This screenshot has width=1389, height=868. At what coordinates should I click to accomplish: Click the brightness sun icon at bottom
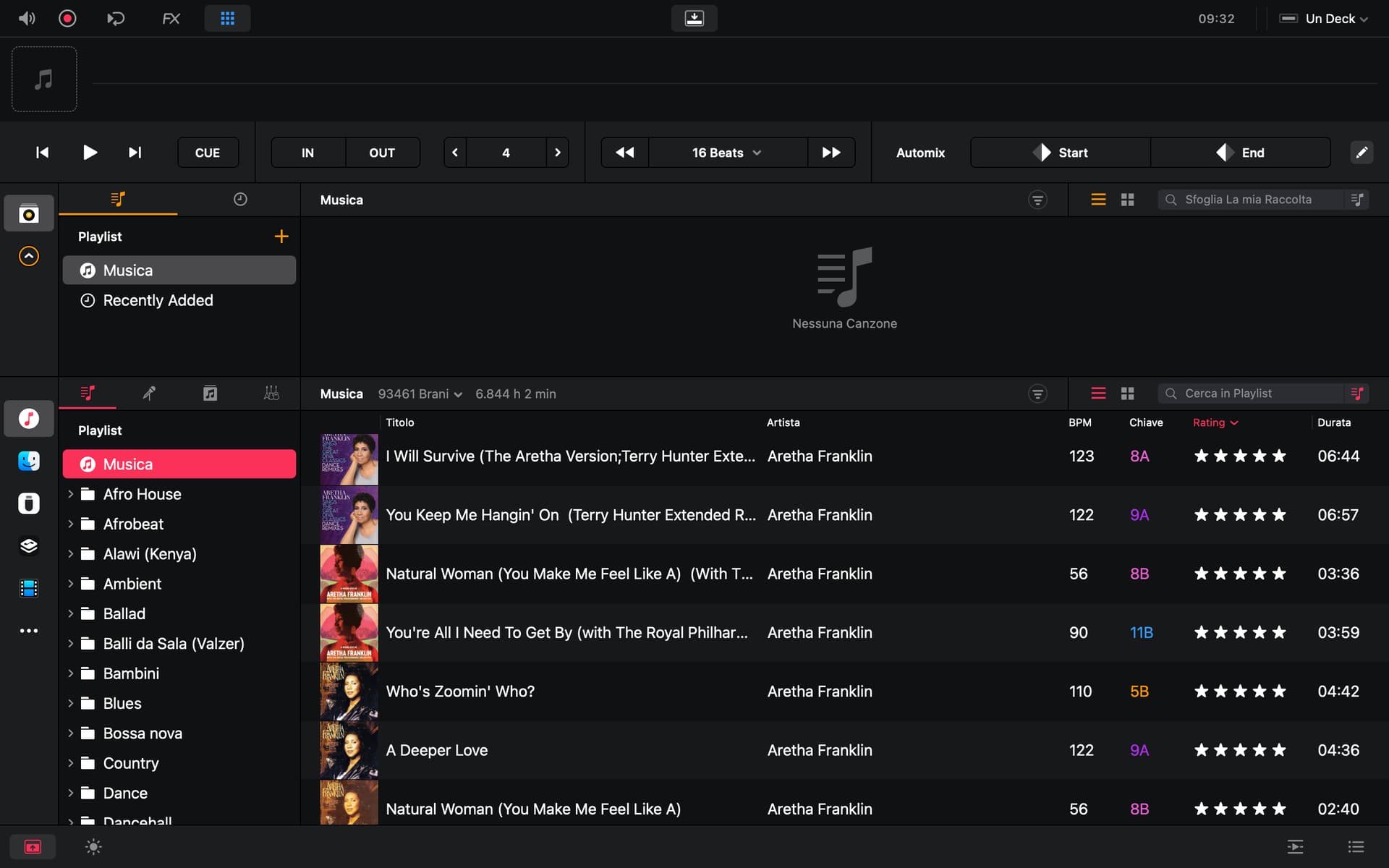(93, 846)
